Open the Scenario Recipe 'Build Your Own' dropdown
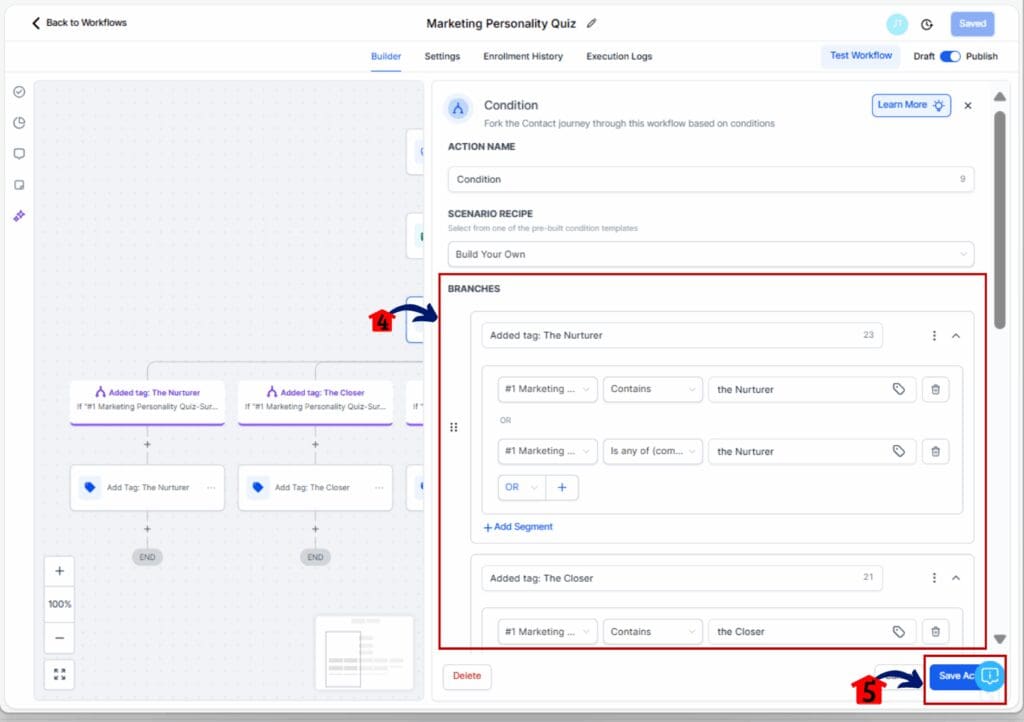This screenshot has height=722, width=1024. click(710, 254)
